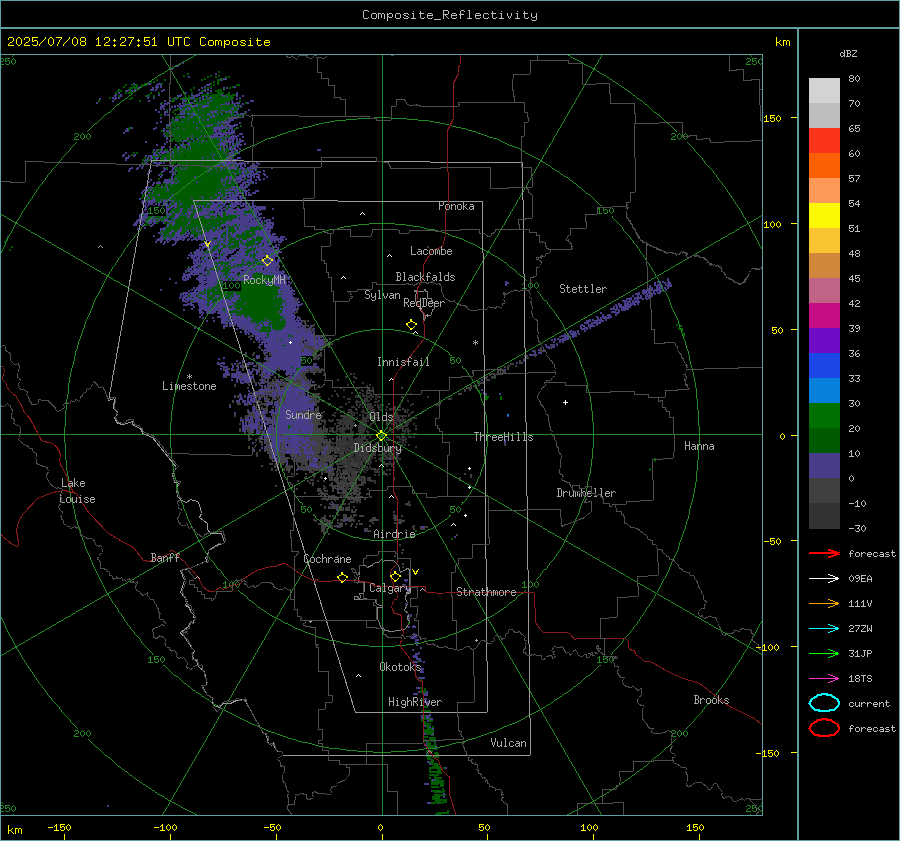Click the Olds city label

coord(382,417)
